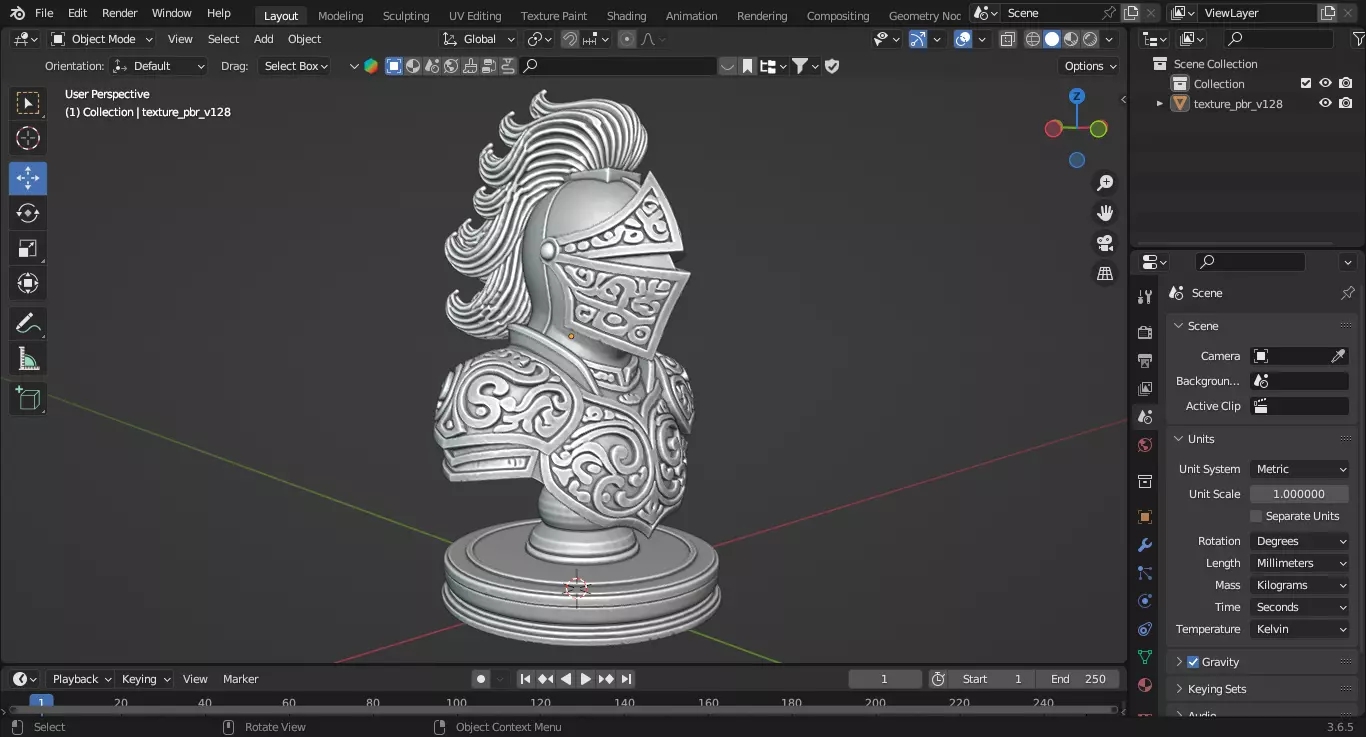
Task: Open the World properties tab
Action: pyautogui.click(x=1145, y=445)
